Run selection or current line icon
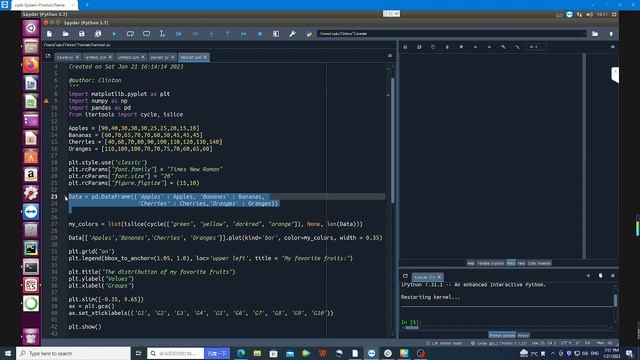 point(162,34)
